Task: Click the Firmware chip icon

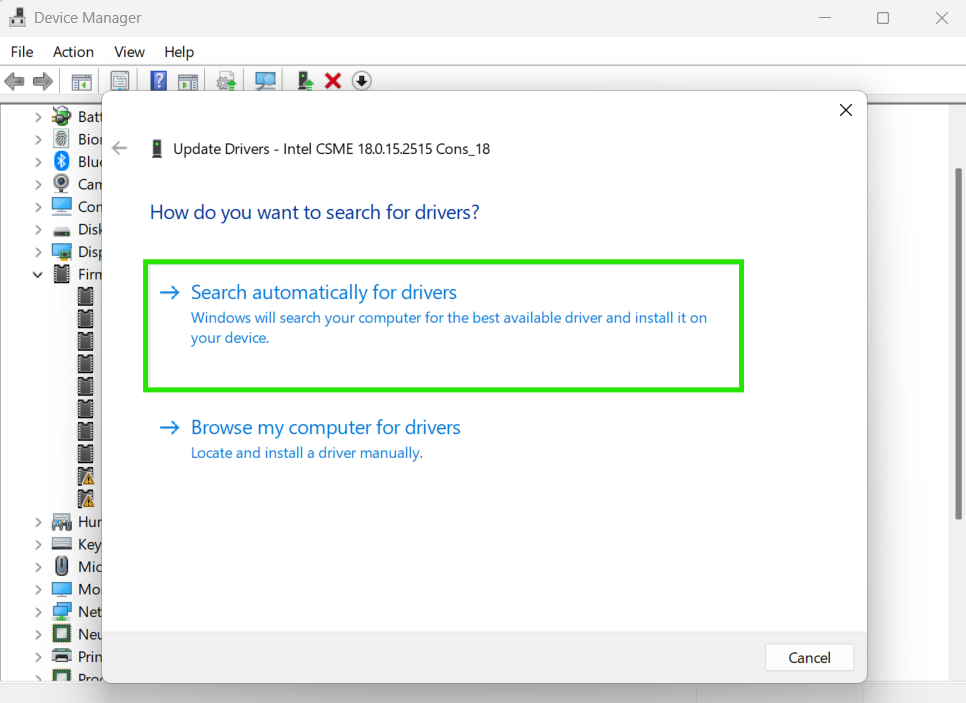Action: [62, 274]
